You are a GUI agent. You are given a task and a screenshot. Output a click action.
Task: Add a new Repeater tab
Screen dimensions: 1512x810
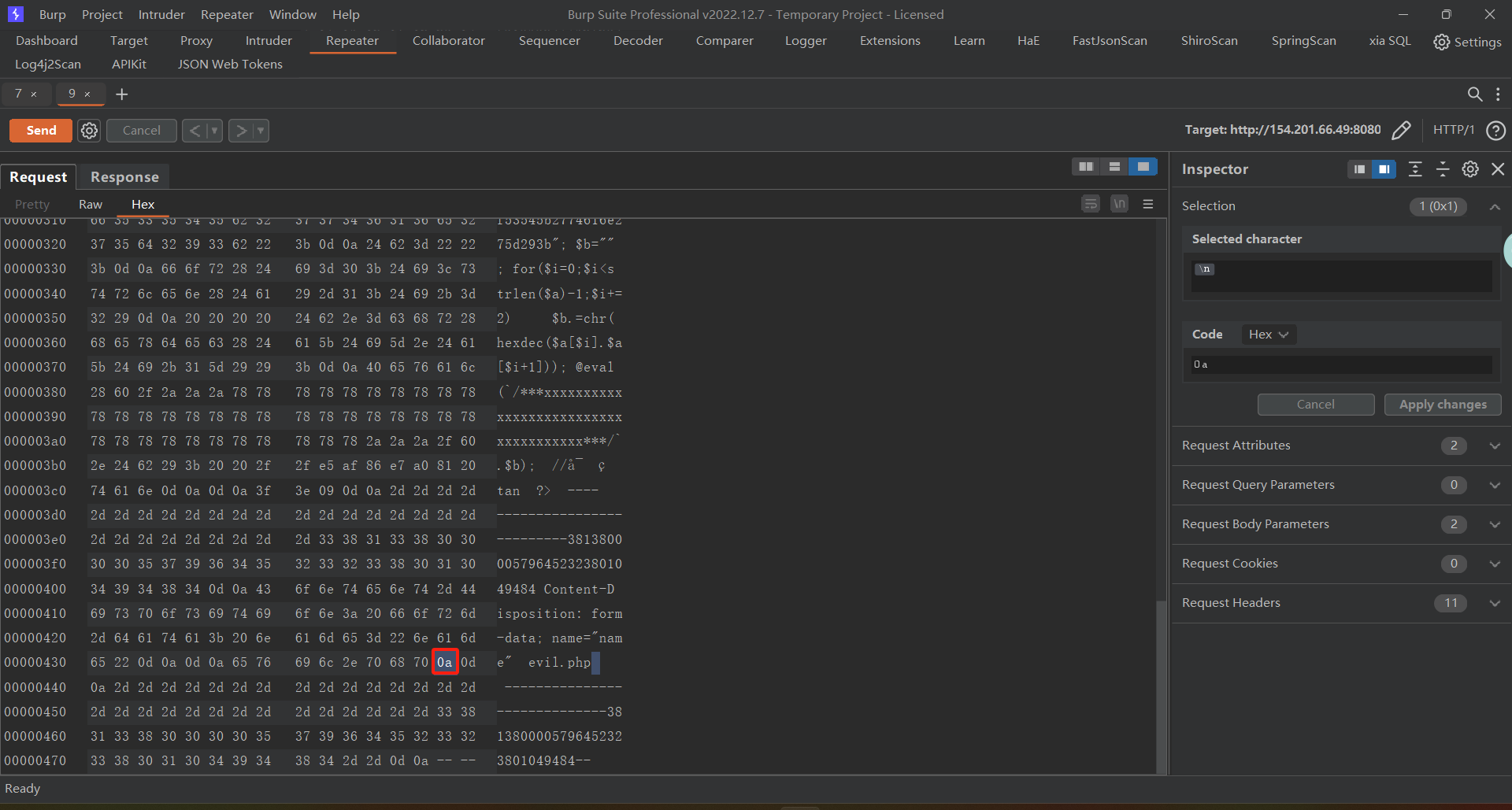tap(121, 94)
